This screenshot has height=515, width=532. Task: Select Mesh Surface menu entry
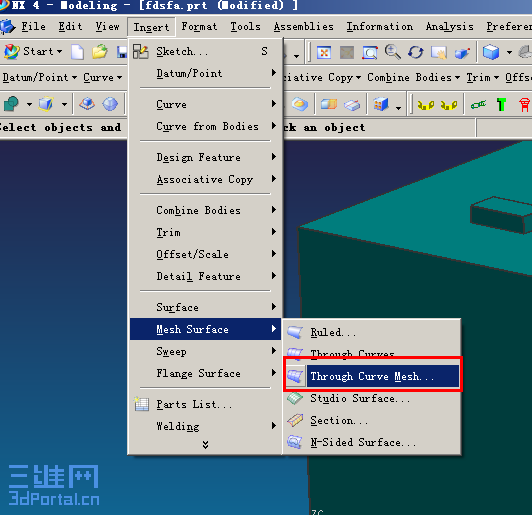point(205,329)
